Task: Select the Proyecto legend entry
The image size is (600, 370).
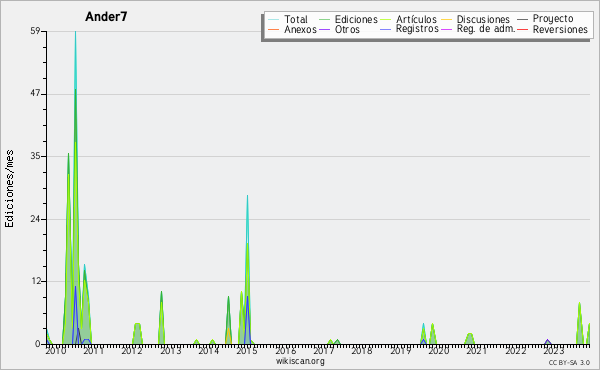Action: (x=553, y=19)
